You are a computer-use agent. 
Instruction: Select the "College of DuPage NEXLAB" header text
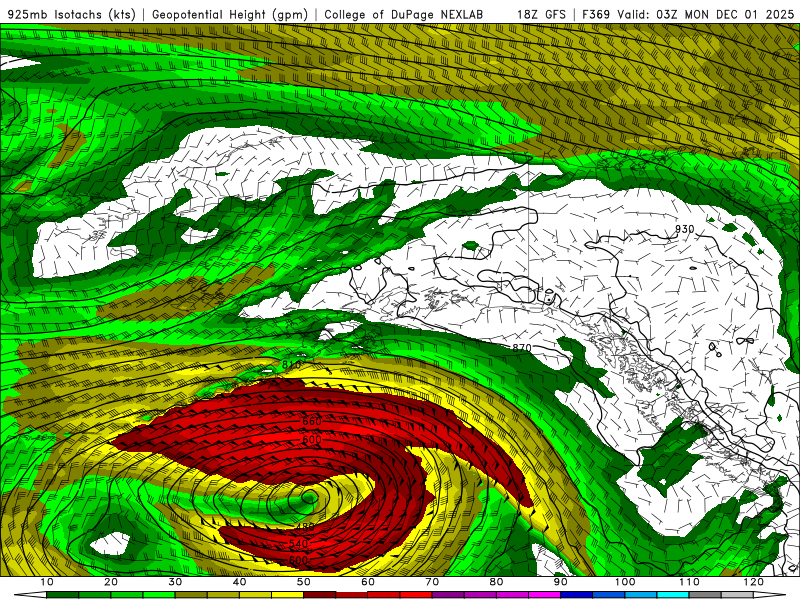tap(404, 14)
